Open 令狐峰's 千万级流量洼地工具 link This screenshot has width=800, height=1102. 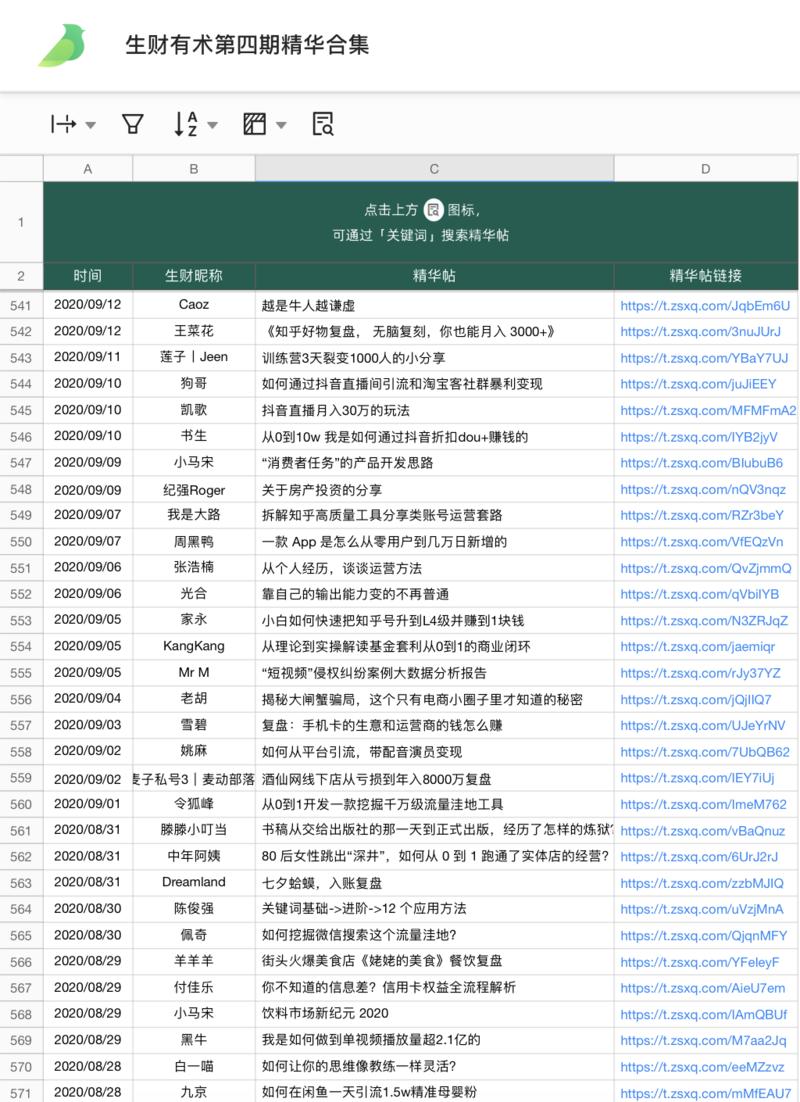(706, 804)
